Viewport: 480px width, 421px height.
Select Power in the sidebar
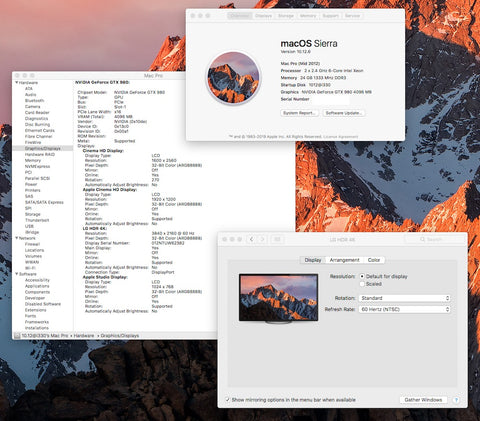(x=31, y=184)
